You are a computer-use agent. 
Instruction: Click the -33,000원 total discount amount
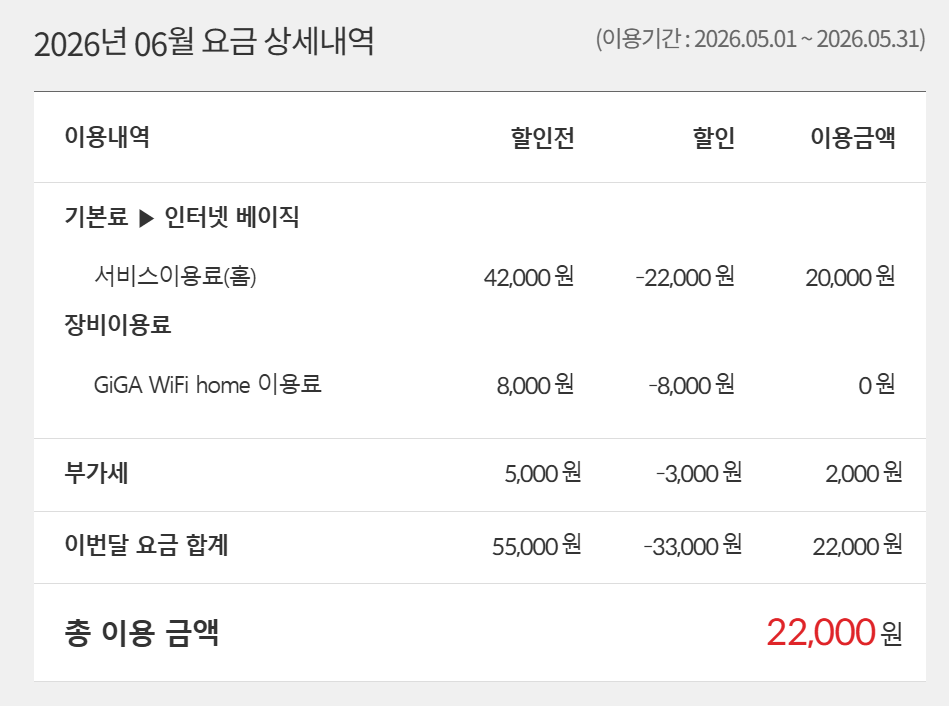click(692, 545)
